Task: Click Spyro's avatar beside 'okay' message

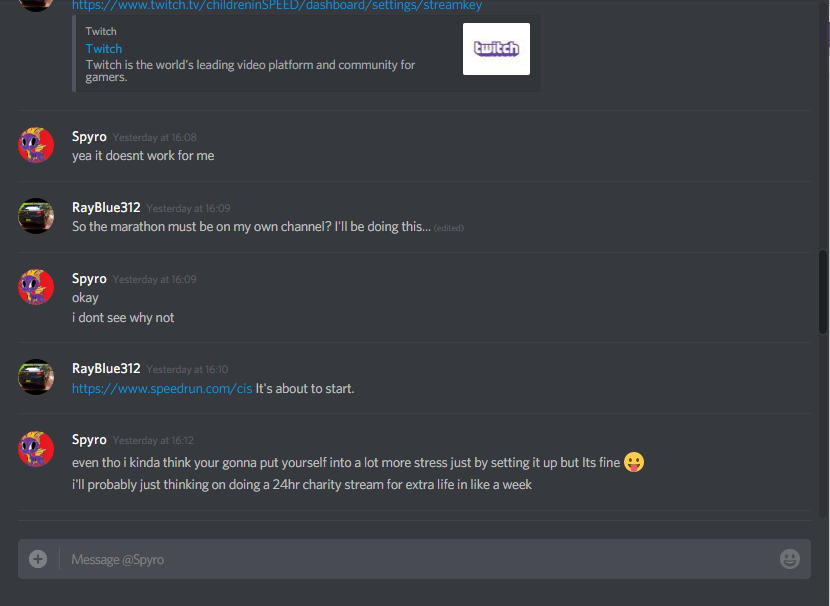Action: (36, 287)
